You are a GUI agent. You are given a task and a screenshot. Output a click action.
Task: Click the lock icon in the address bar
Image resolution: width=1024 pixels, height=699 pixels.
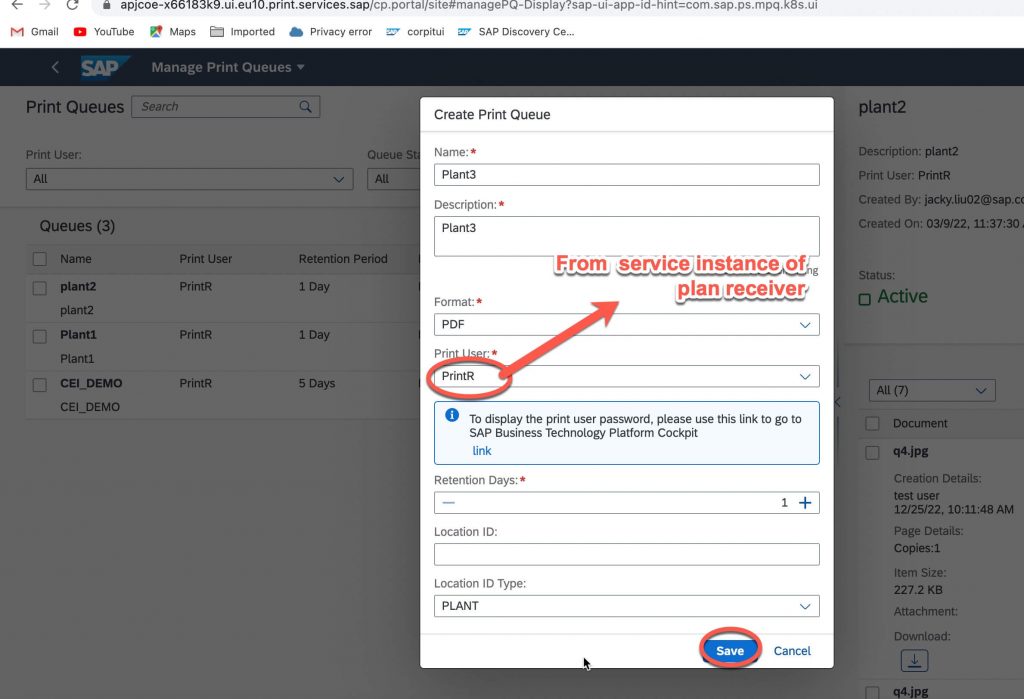click(106, 5)
